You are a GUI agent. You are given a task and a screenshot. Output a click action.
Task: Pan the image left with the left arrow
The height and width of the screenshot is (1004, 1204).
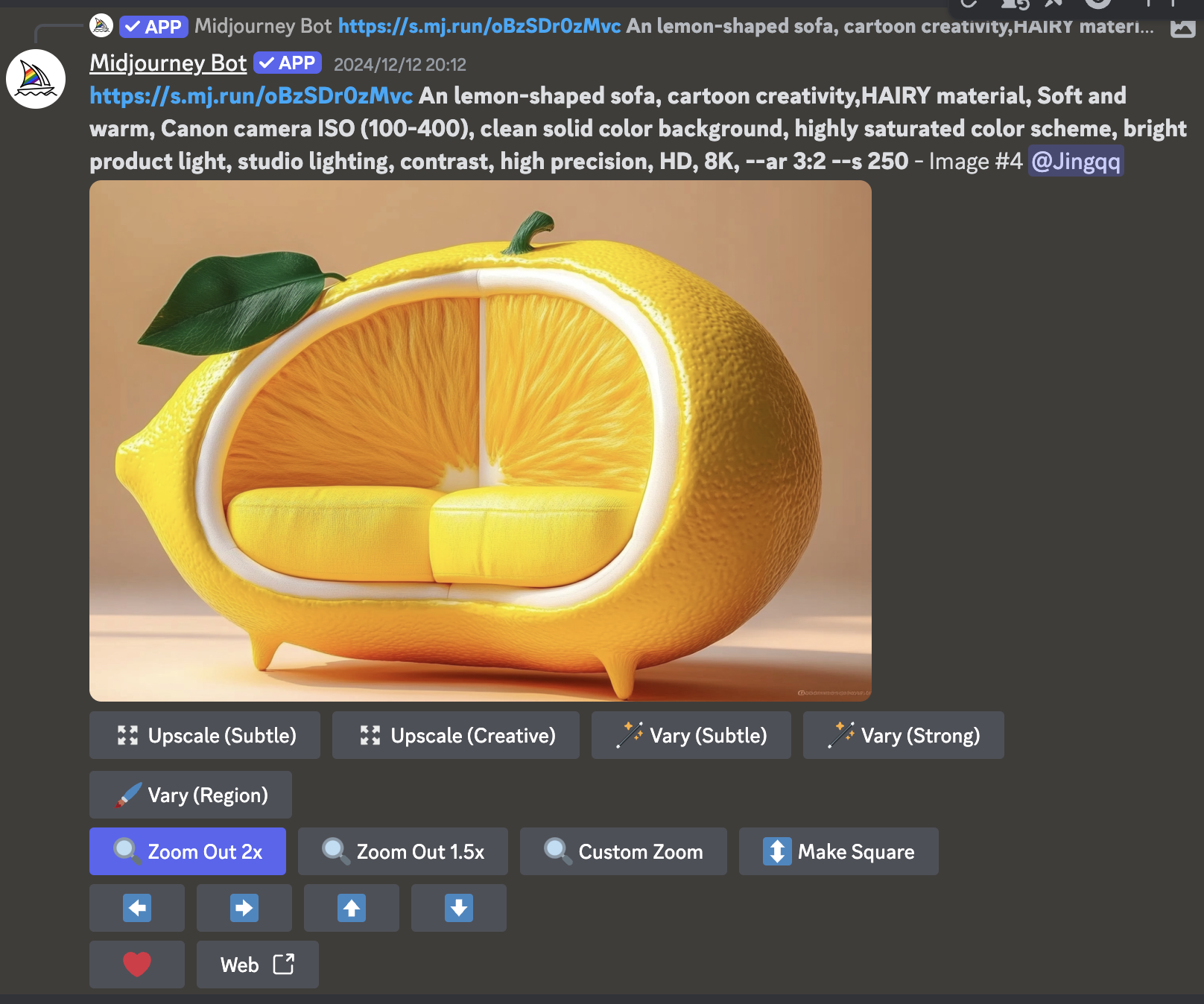pos(137,908)
